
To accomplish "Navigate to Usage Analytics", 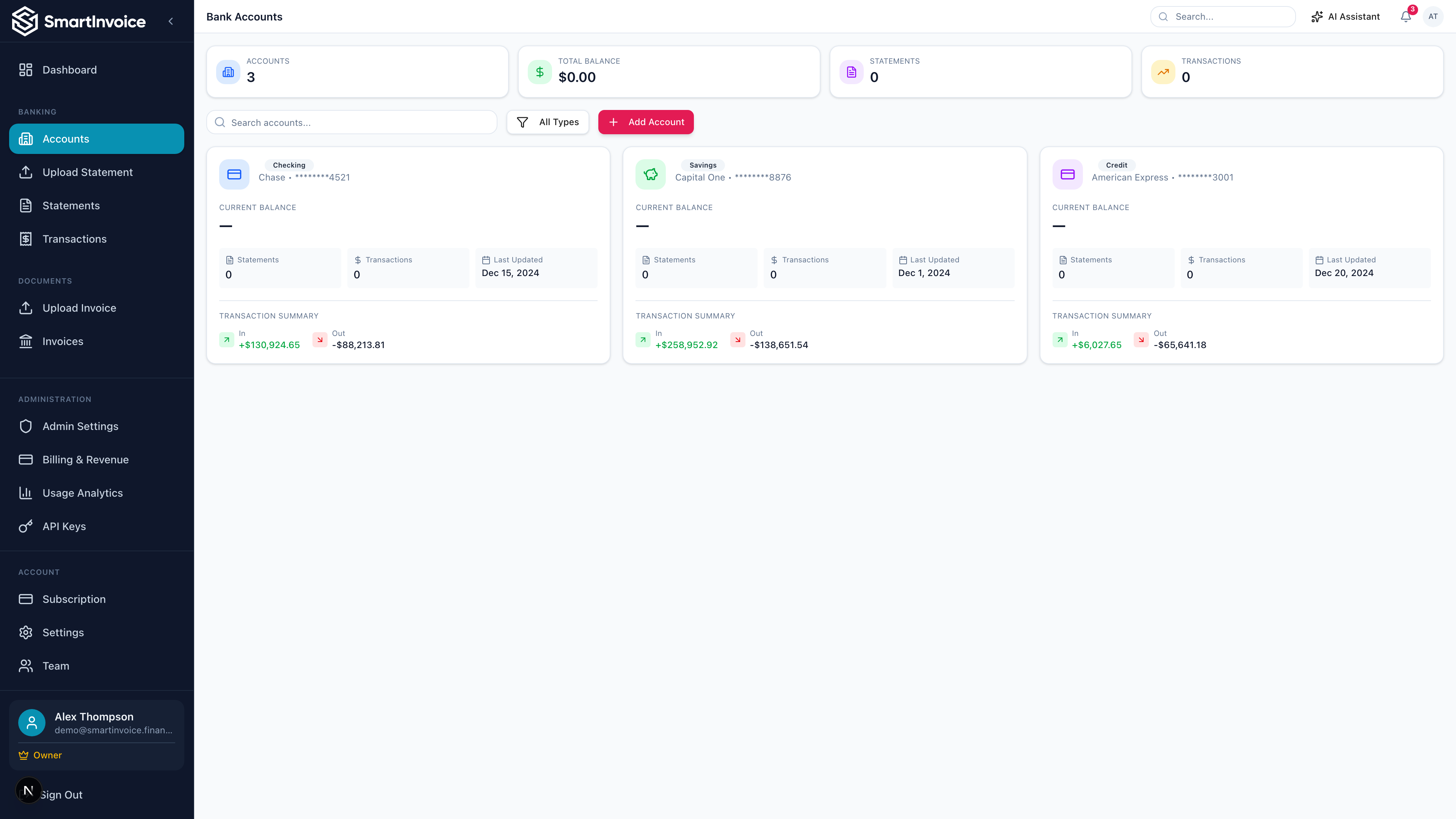I will click(x=83, y=493).
